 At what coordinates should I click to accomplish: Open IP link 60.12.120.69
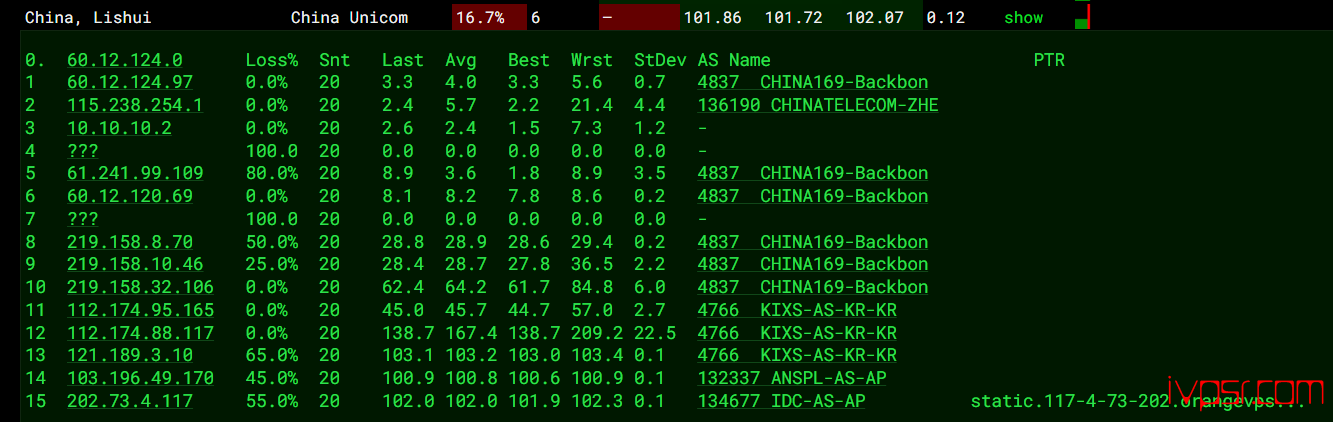(130, 196)
